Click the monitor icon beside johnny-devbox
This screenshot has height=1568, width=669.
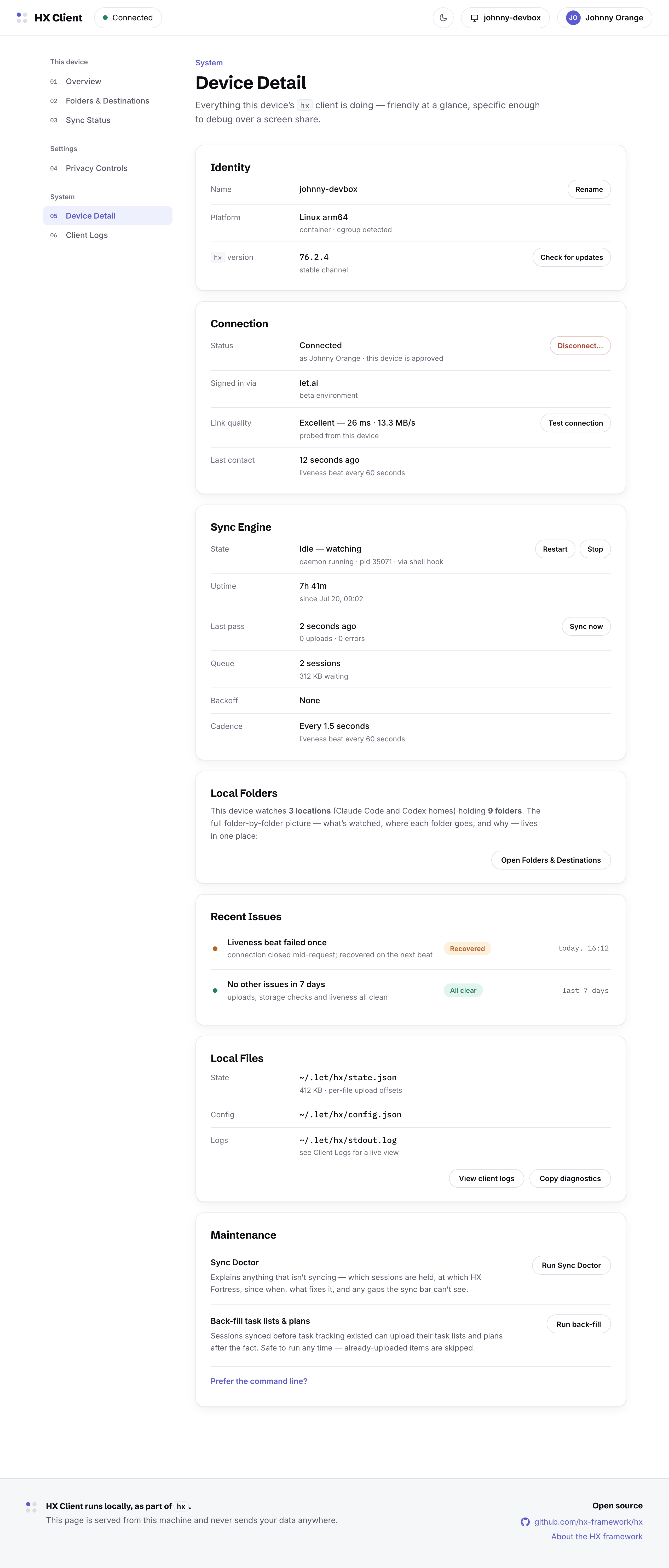474,18
